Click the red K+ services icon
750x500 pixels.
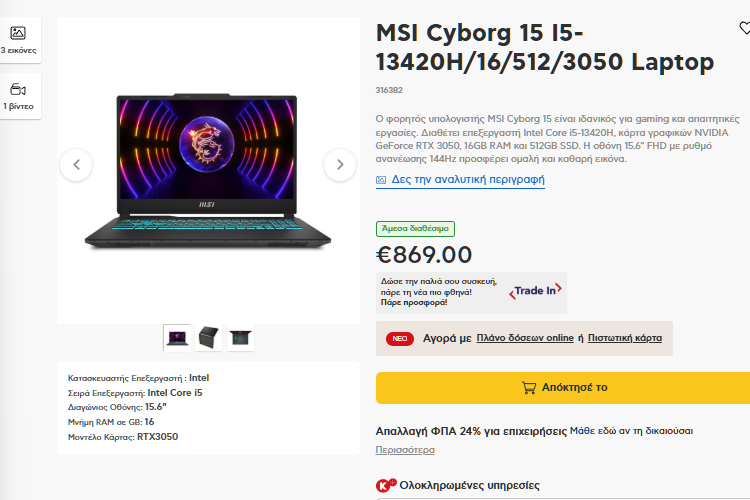click(385, 486)
